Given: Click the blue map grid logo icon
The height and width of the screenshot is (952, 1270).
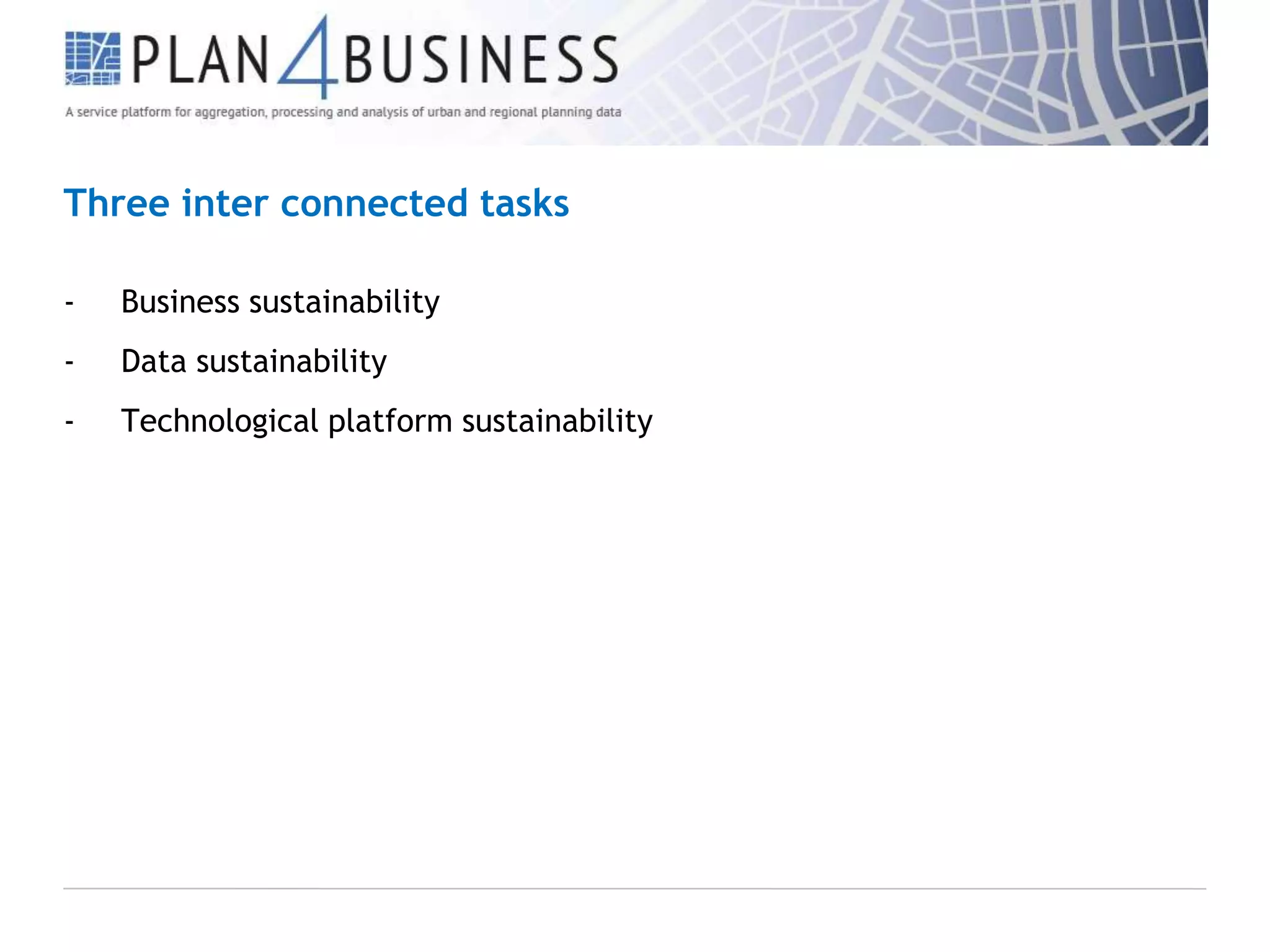Looking at the screenshot, I should tap(92, 58).
